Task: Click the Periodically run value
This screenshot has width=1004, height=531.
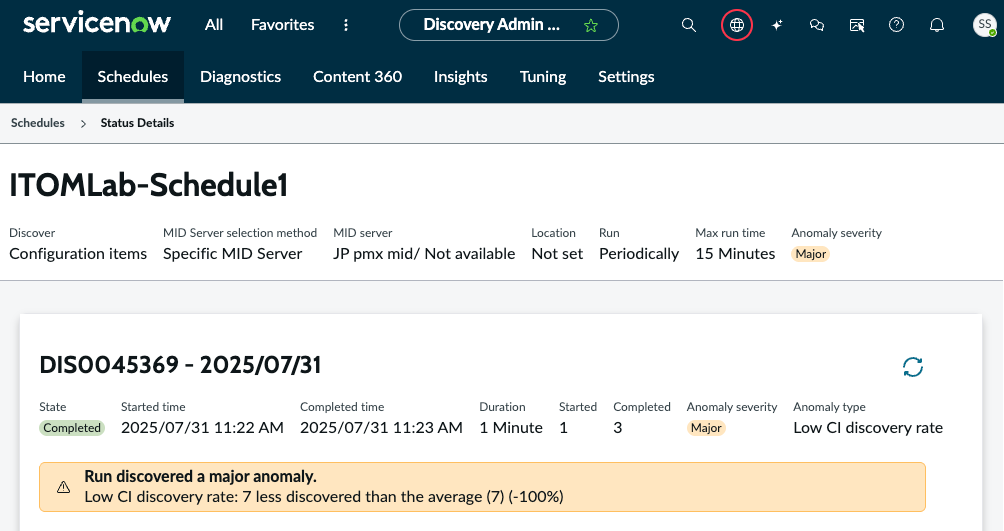Action: click(639, 254)
